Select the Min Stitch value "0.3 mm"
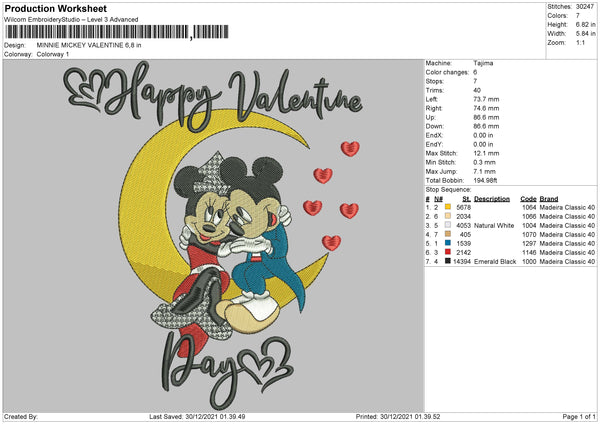The width and height of the screenshot is (600, 424). tap(484, 162)
